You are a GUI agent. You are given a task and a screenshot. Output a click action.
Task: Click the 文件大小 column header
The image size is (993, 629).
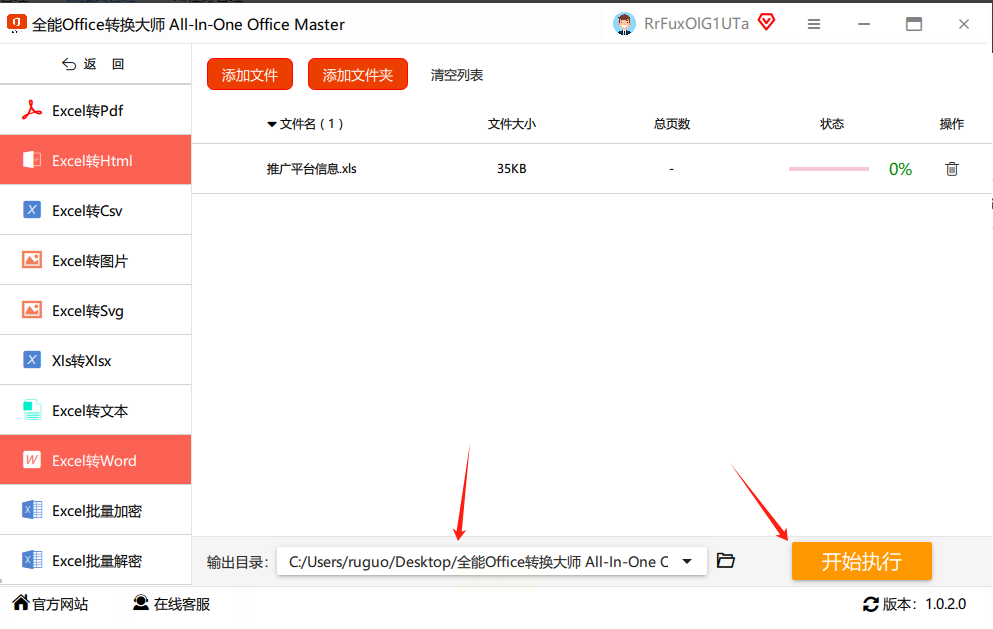point(512,124)
